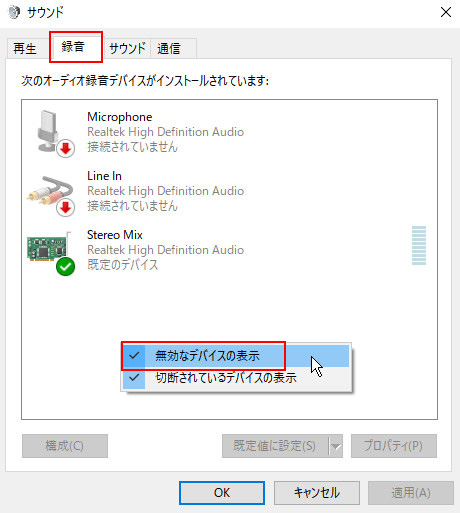Switch to the サウンド tab
460x513 pixels.
[127, 49]
